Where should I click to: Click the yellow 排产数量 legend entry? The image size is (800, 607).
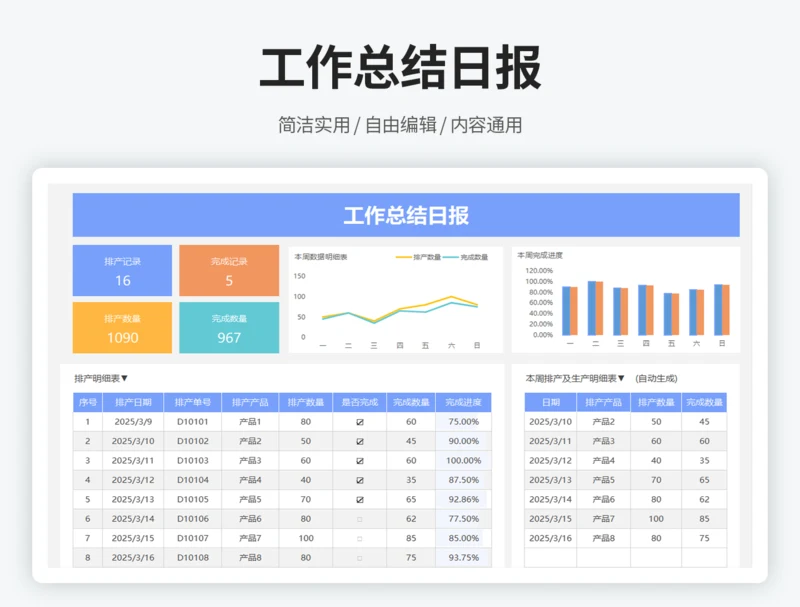tap(419, 257)
